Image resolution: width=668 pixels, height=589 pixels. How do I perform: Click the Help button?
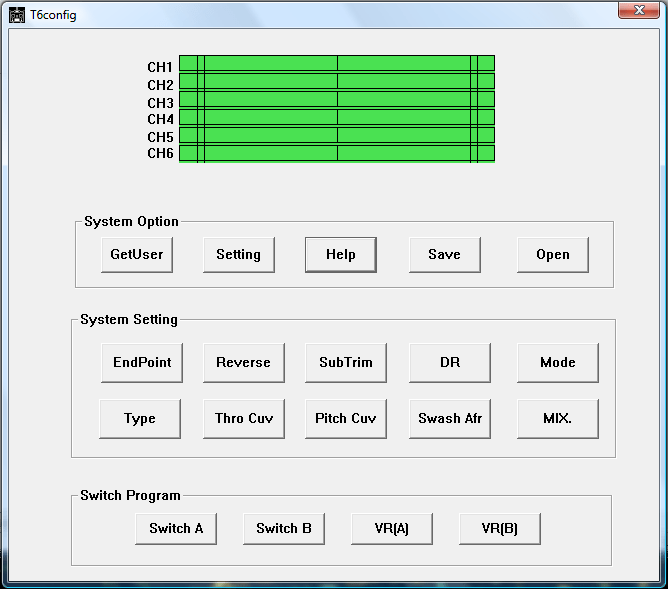click(x=341, y=255)
